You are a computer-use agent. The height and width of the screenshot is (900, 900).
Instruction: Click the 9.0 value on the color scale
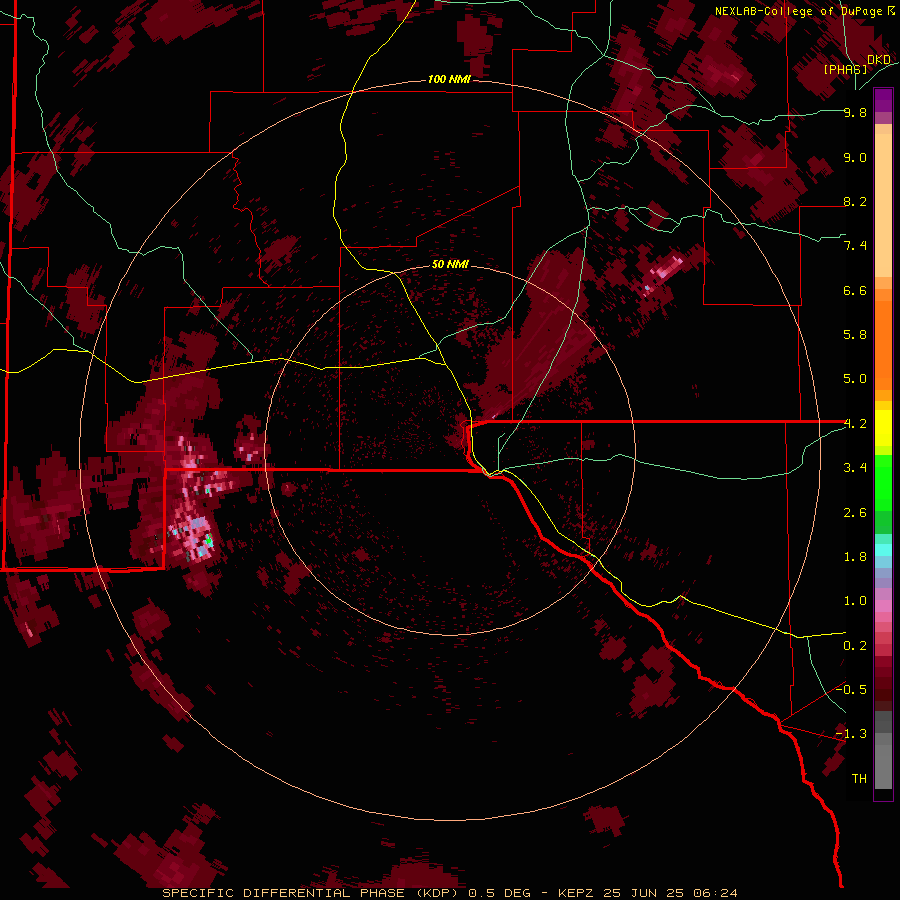855,157
